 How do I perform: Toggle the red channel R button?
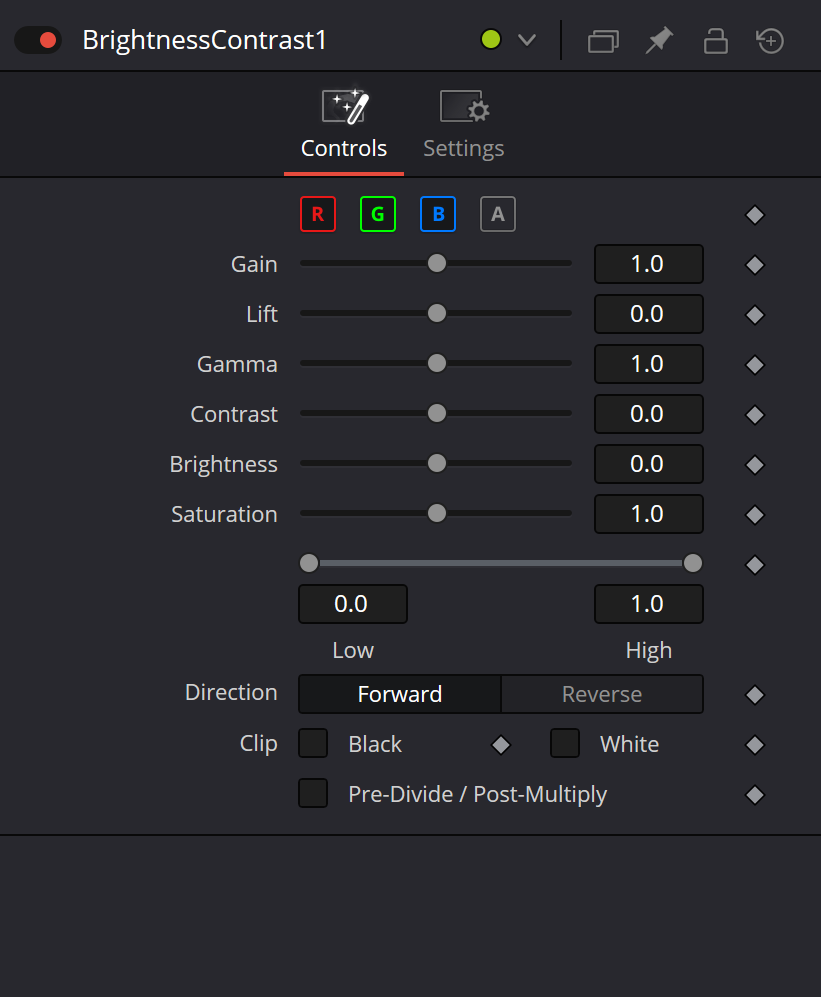coord(318,214)
